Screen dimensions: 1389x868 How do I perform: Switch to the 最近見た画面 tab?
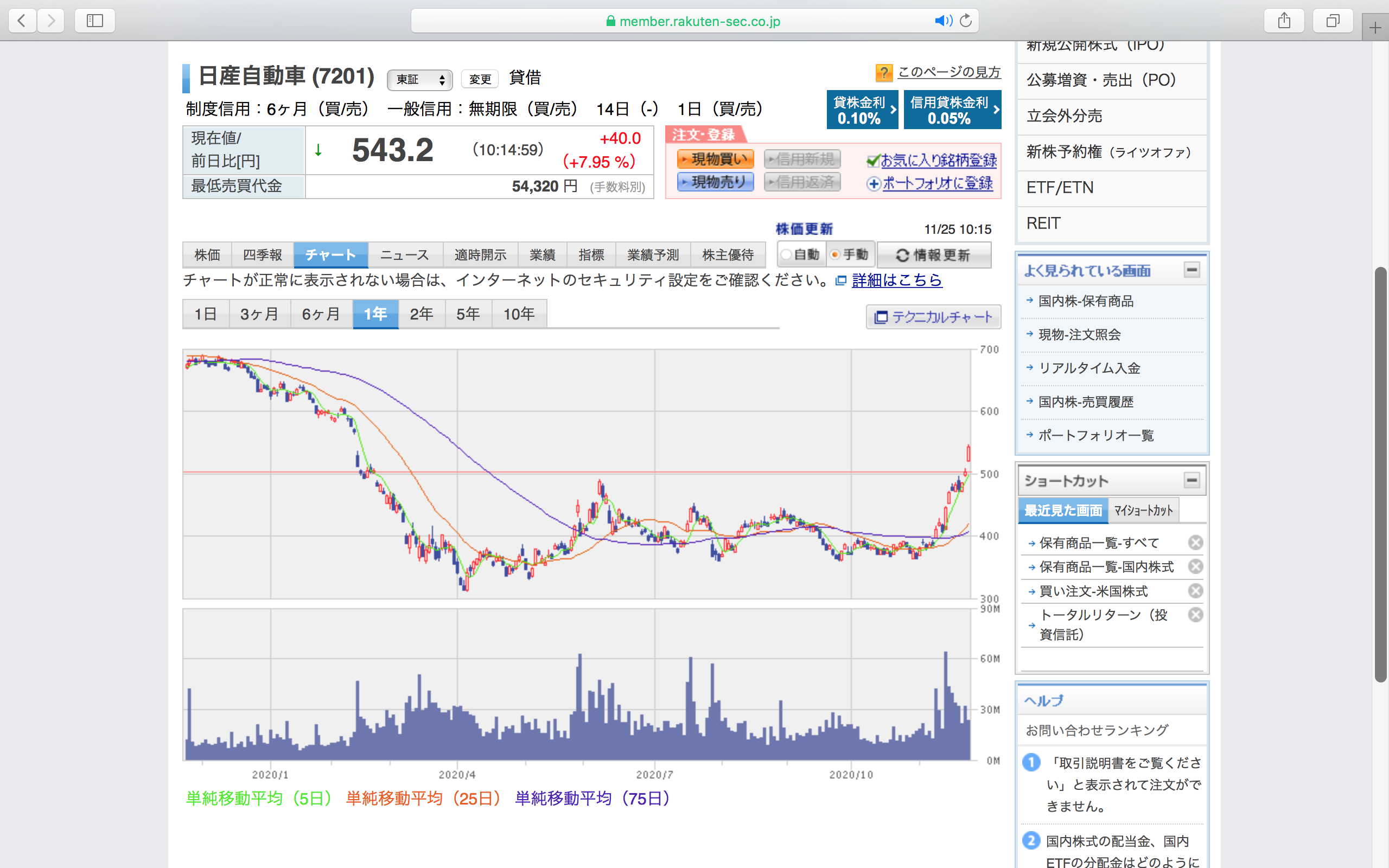(1063, 510)
